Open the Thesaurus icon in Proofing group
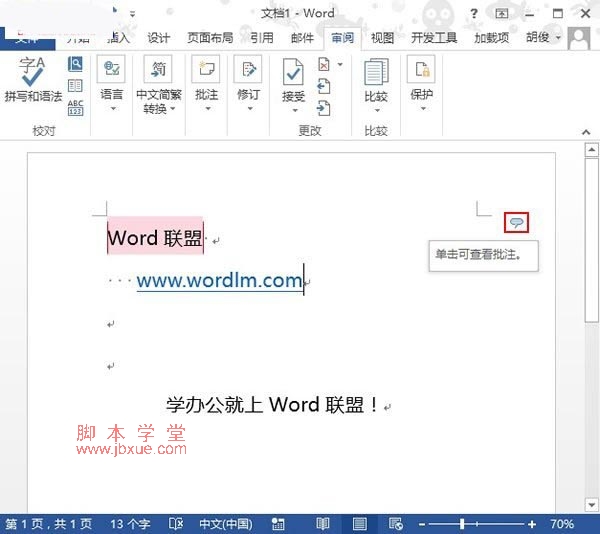 [75, 86]
